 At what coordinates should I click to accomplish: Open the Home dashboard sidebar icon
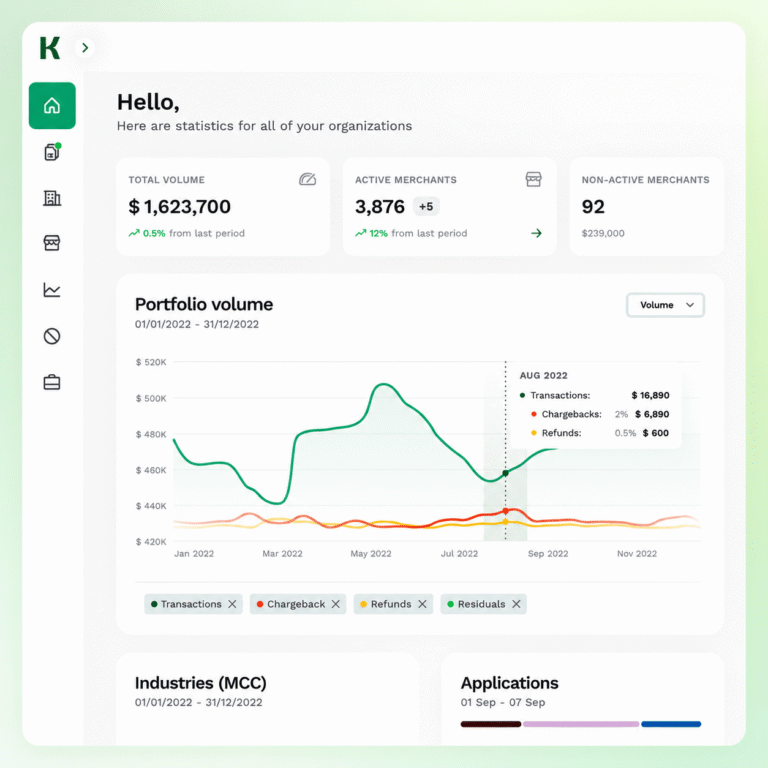[x=52, y=105]
